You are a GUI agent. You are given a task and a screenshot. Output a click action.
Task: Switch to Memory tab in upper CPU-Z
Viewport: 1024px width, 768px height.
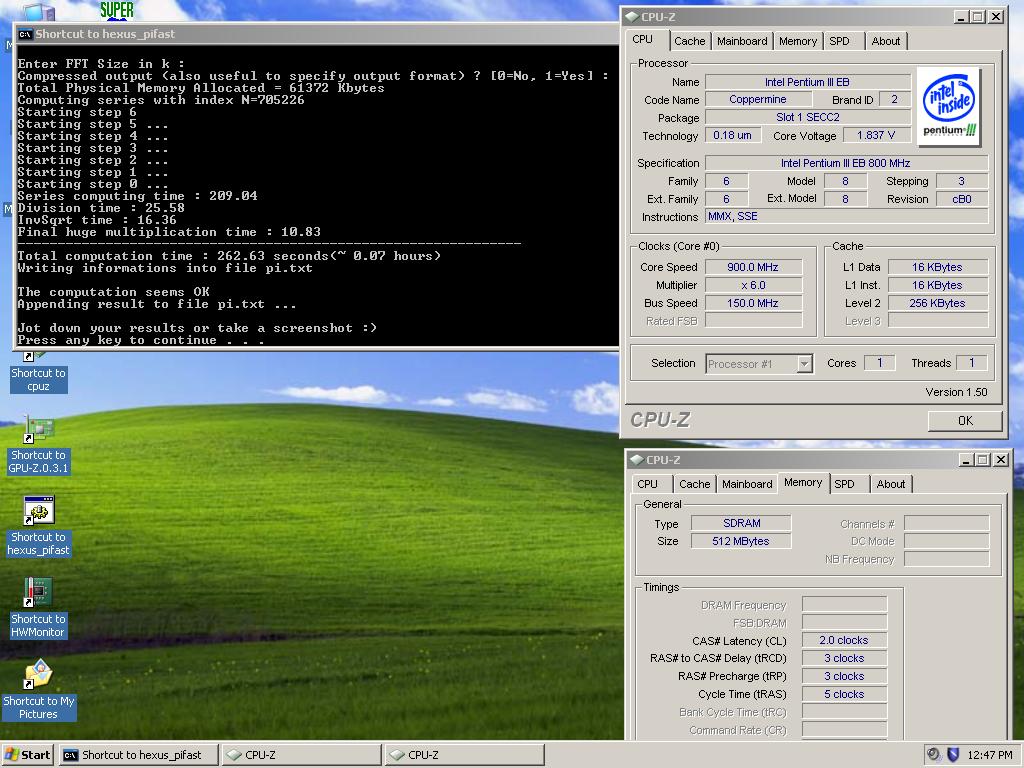tap(797, 41)
